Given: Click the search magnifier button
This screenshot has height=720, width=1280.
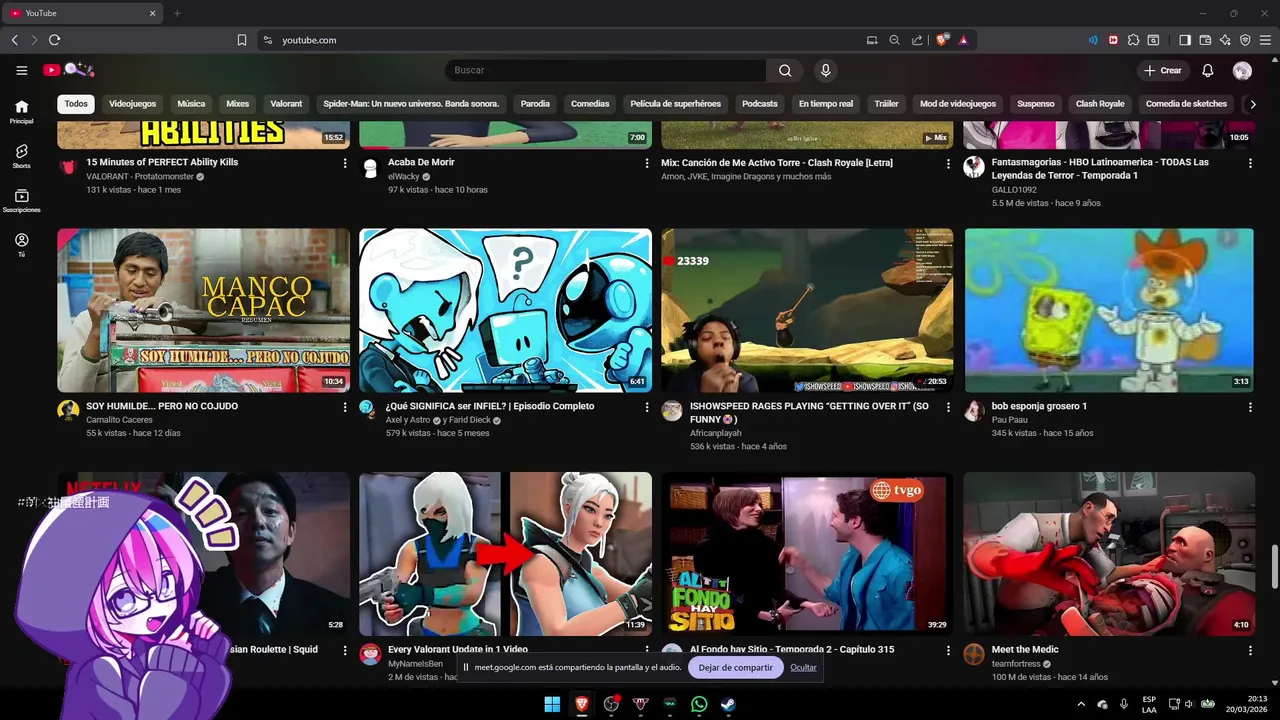Looking at the screenshot, I should point(785,70).
